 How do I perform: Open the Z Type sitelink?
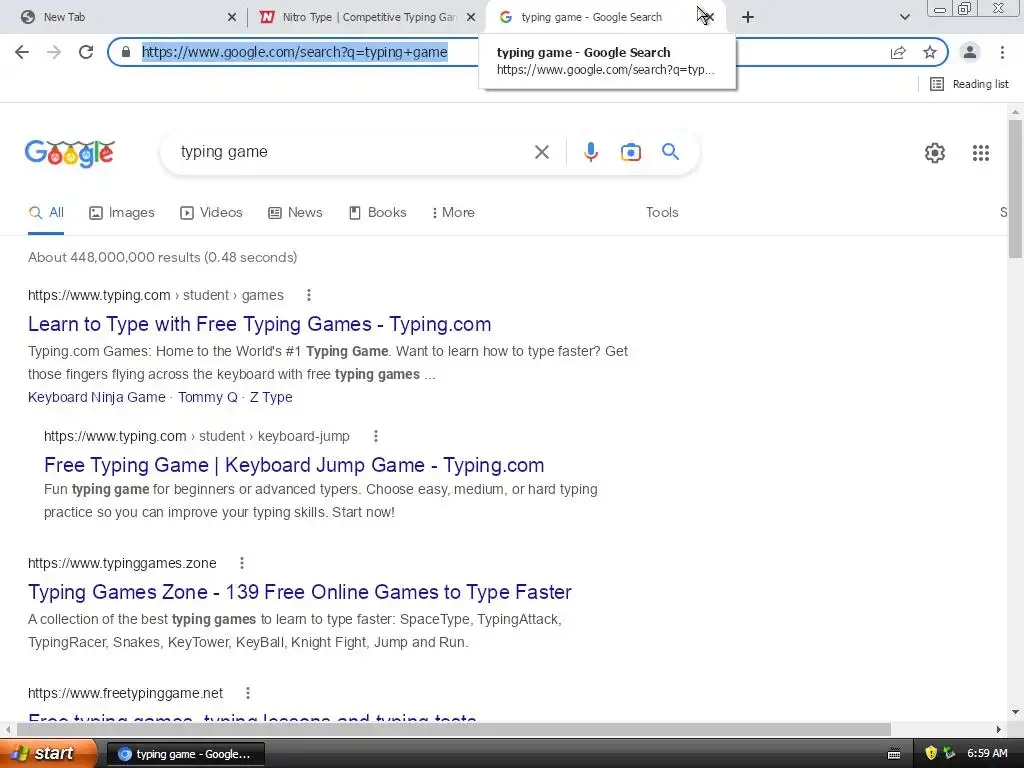271,397
